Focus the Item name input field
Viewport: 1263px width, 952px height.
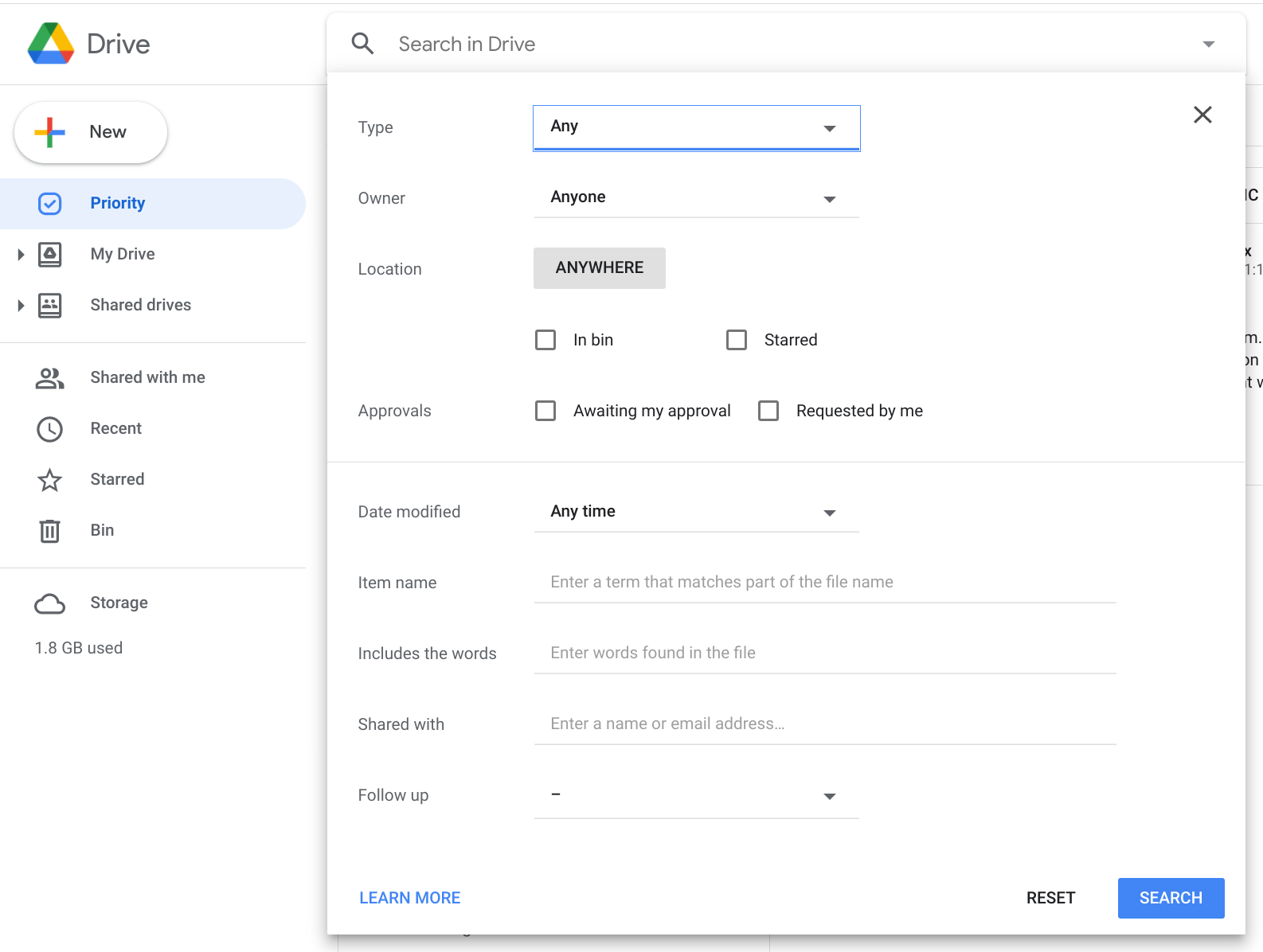tap(825, 583)
